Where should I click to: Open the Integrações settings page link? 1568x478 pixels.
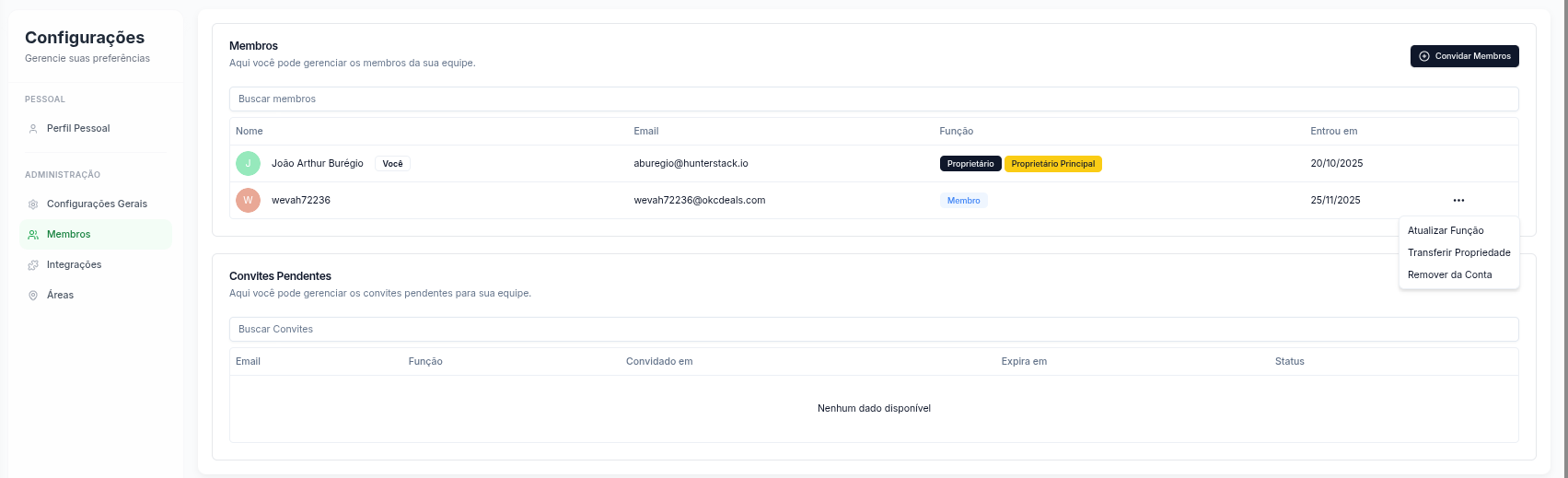tap(75, 265)
